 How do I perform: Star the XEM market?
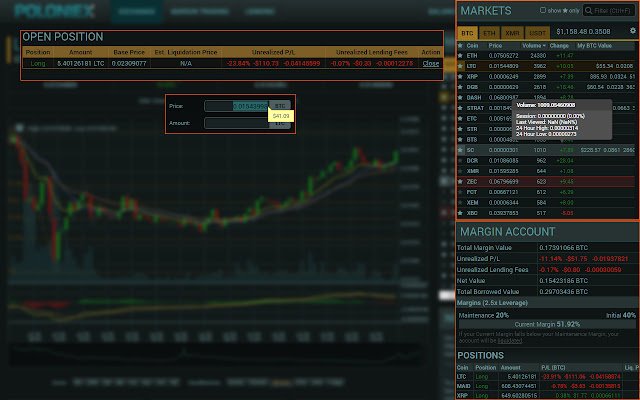click(x=460, y=202)
